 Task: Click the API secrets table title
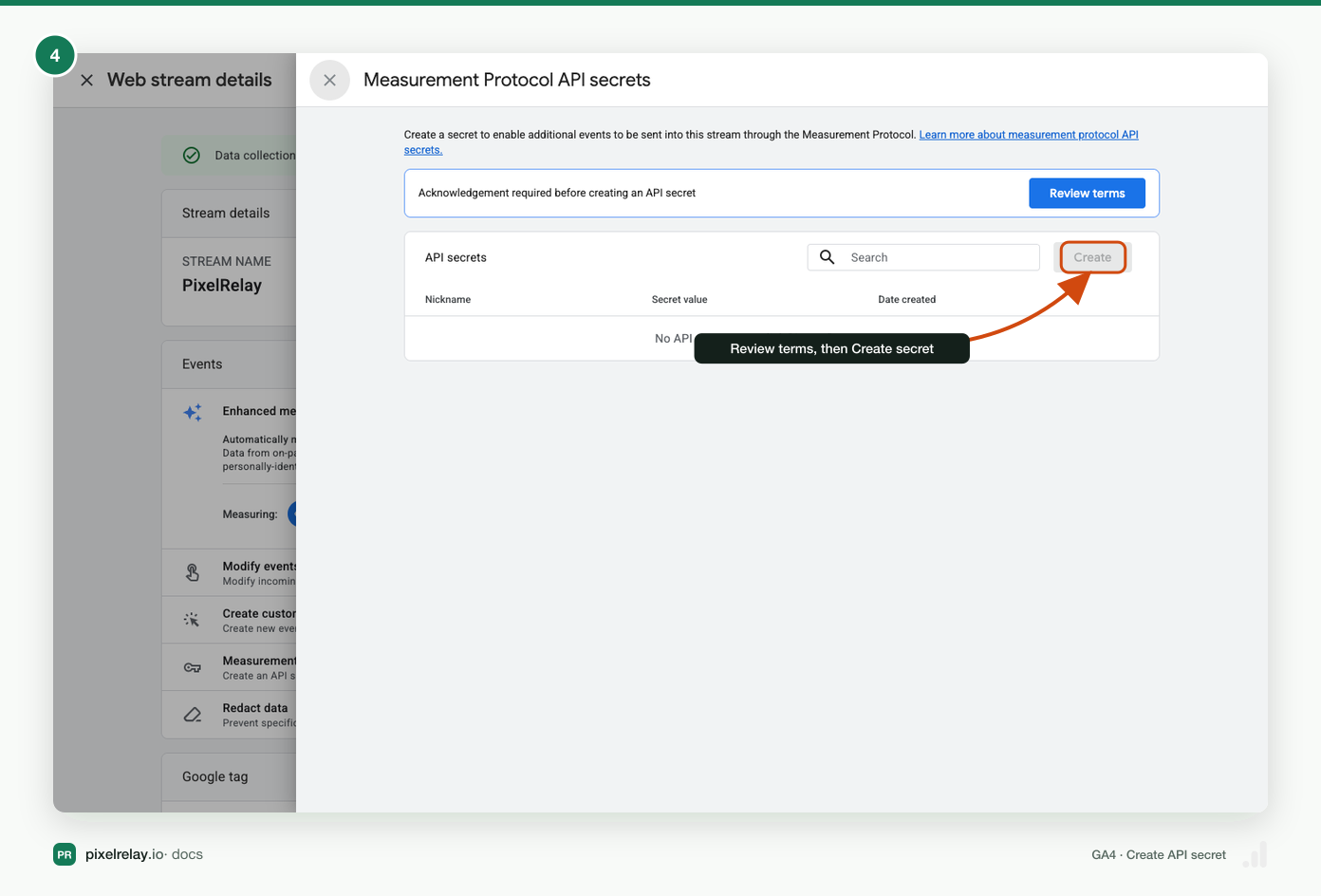coord(456,258)
